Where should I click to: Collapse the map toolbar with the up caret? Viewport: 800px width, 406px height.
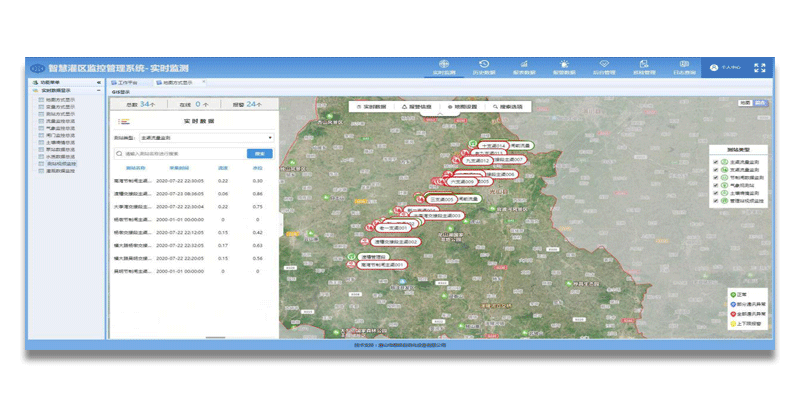(x=440, y=115)
